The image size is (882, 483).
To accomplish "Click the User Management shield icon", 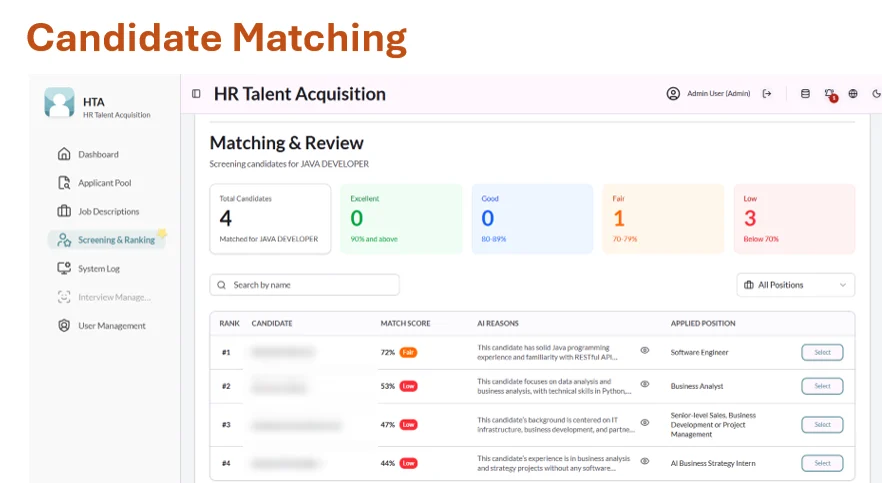I will [64, 326].
